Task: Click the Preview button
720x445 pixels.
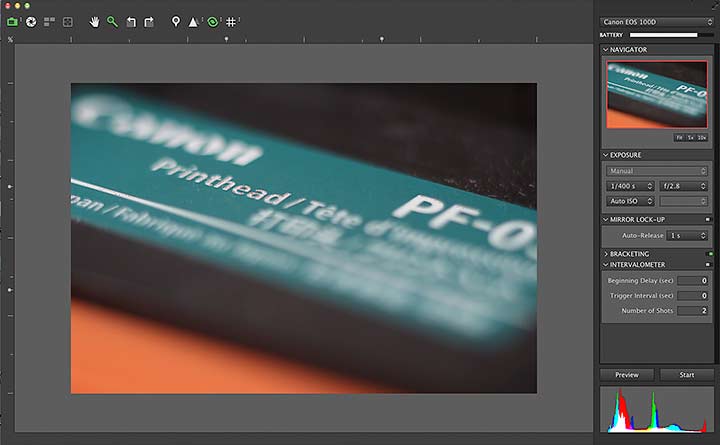Action: pos(627,375)
